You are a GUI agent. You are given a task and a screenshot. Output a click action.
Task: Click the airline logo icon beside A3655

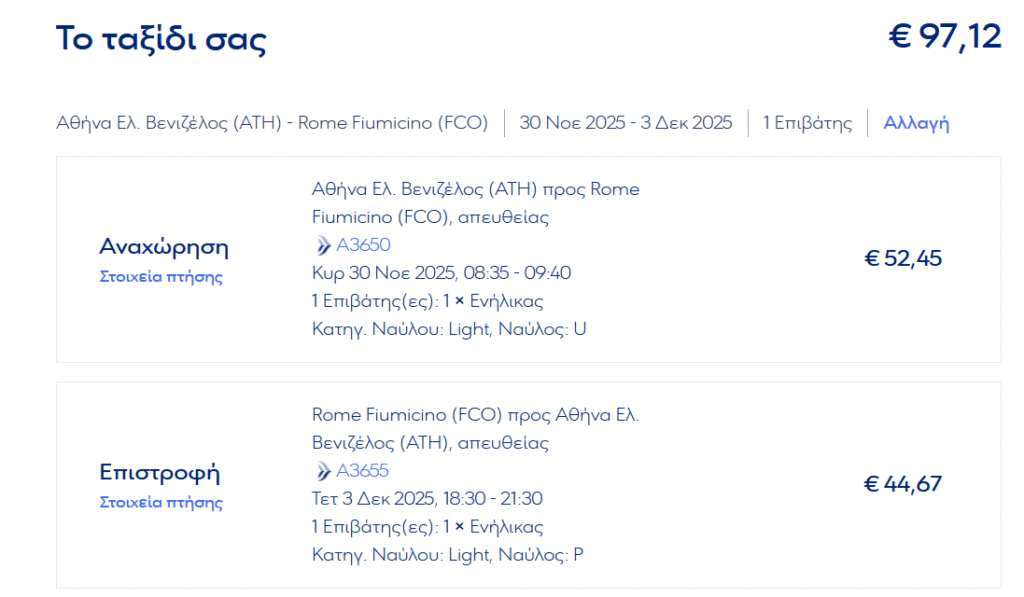tap(323, 471)
